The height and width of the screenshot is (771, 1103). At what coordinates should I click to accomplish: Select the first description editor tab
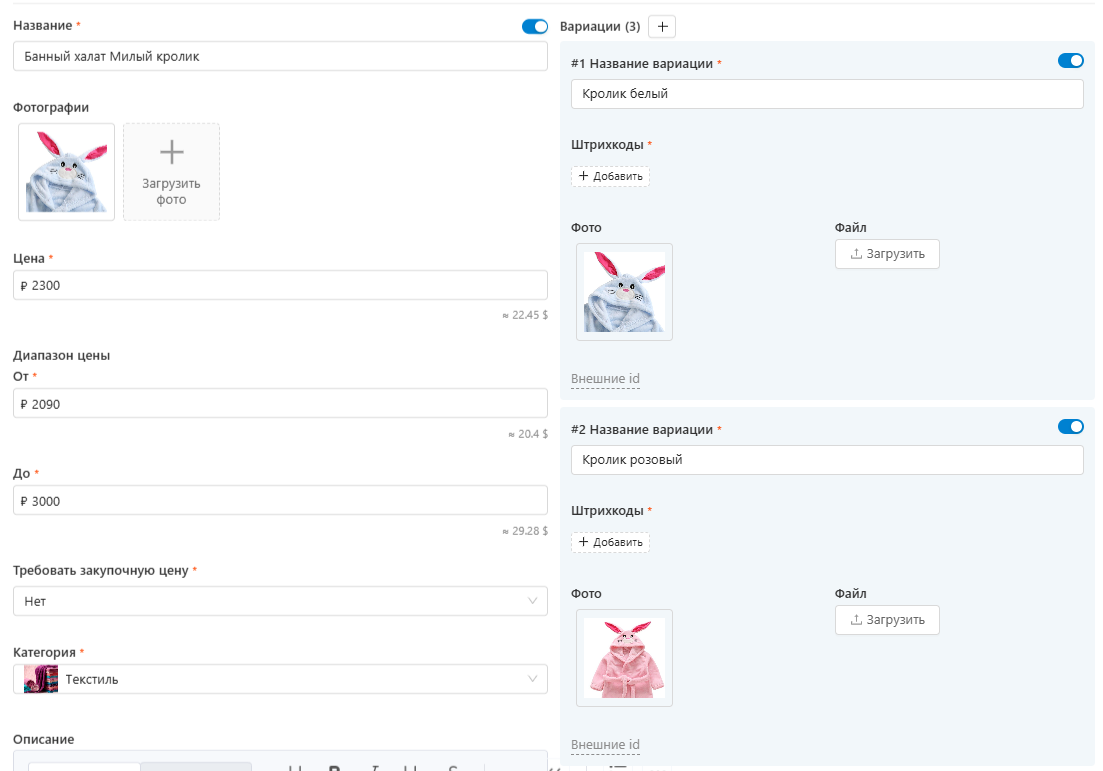tap(85, 768)
